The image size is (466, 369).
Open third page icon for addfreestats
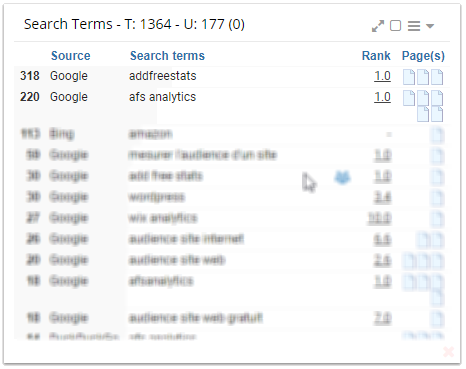[x=437, y=77]
